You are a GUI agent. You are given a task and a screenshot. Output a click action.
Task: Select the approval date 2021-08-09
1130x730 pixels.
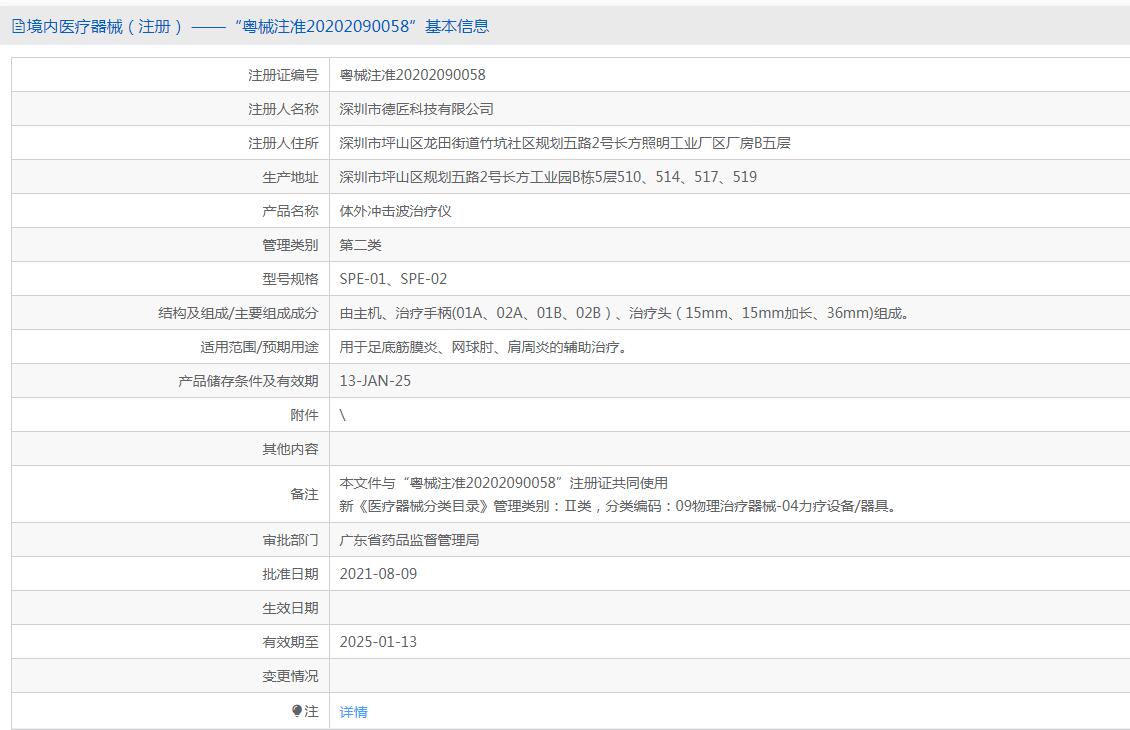tap(378, 574)
